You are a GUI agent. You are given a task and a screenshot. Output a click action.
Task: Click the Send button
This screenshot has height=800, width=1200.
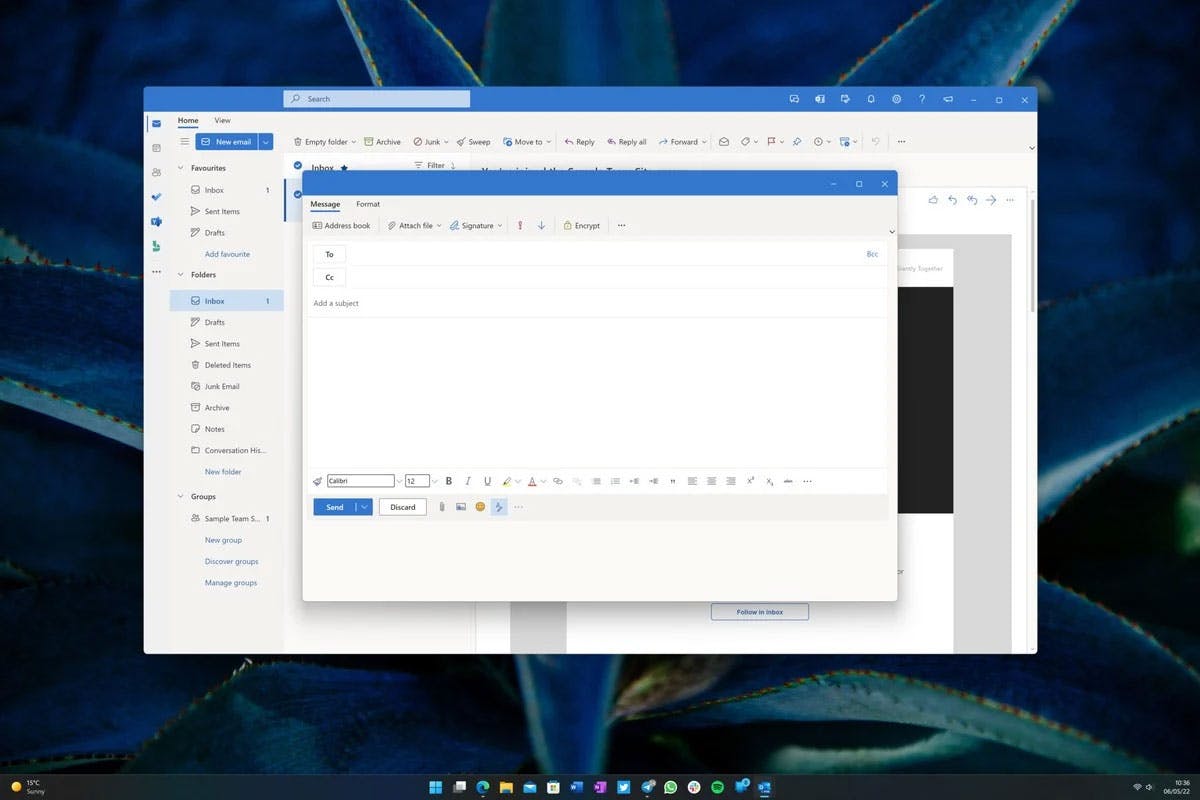(335, 507)
